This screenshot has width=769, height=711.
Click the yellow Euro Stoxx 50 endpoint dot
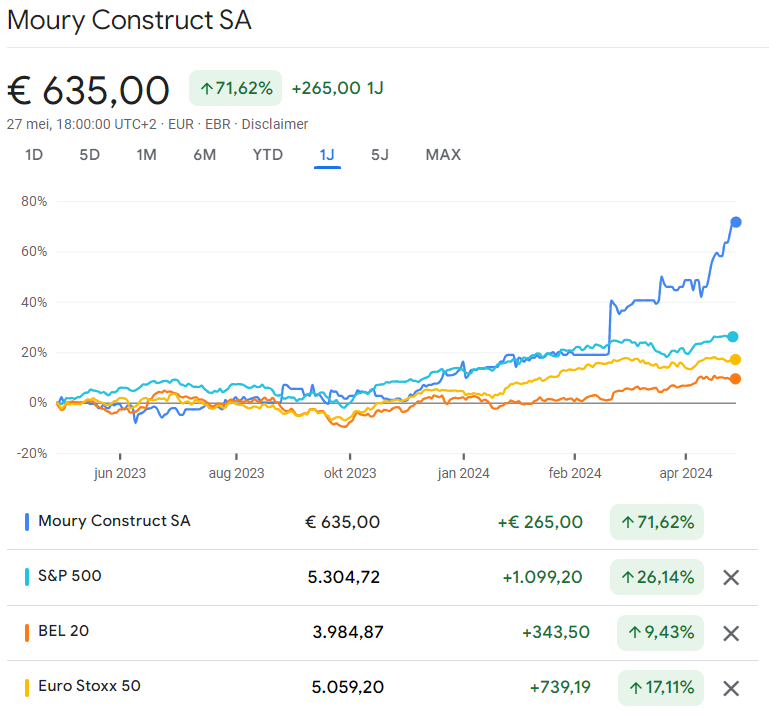pos(735,359)
